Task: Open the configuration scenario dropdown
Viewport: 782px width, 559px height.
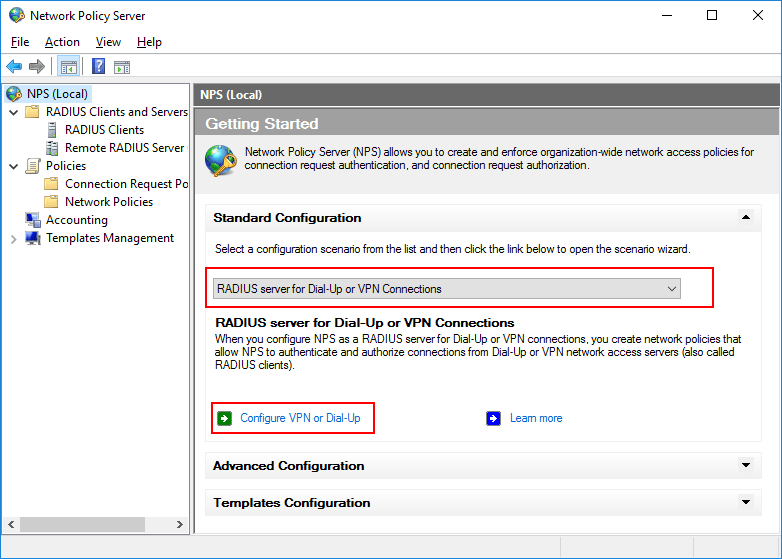Action: click(x=447, y=289)
